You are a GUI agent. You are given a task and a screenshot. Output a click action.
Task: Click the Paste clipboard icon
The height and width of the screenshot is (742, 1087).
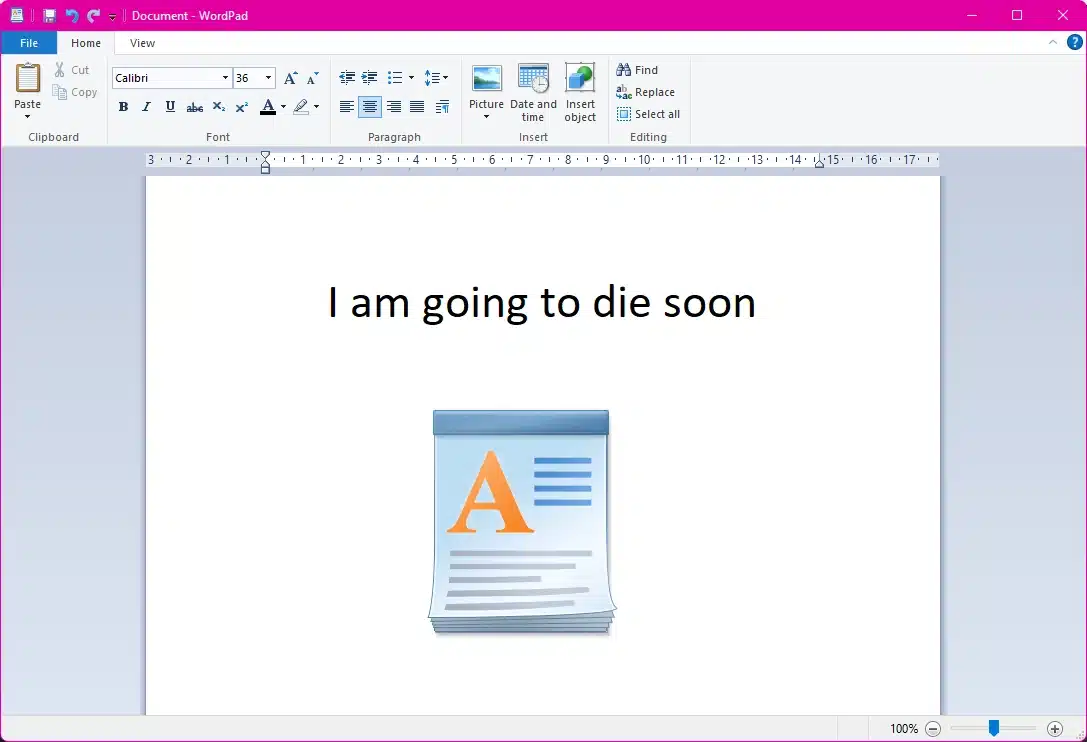click(27, 79)
